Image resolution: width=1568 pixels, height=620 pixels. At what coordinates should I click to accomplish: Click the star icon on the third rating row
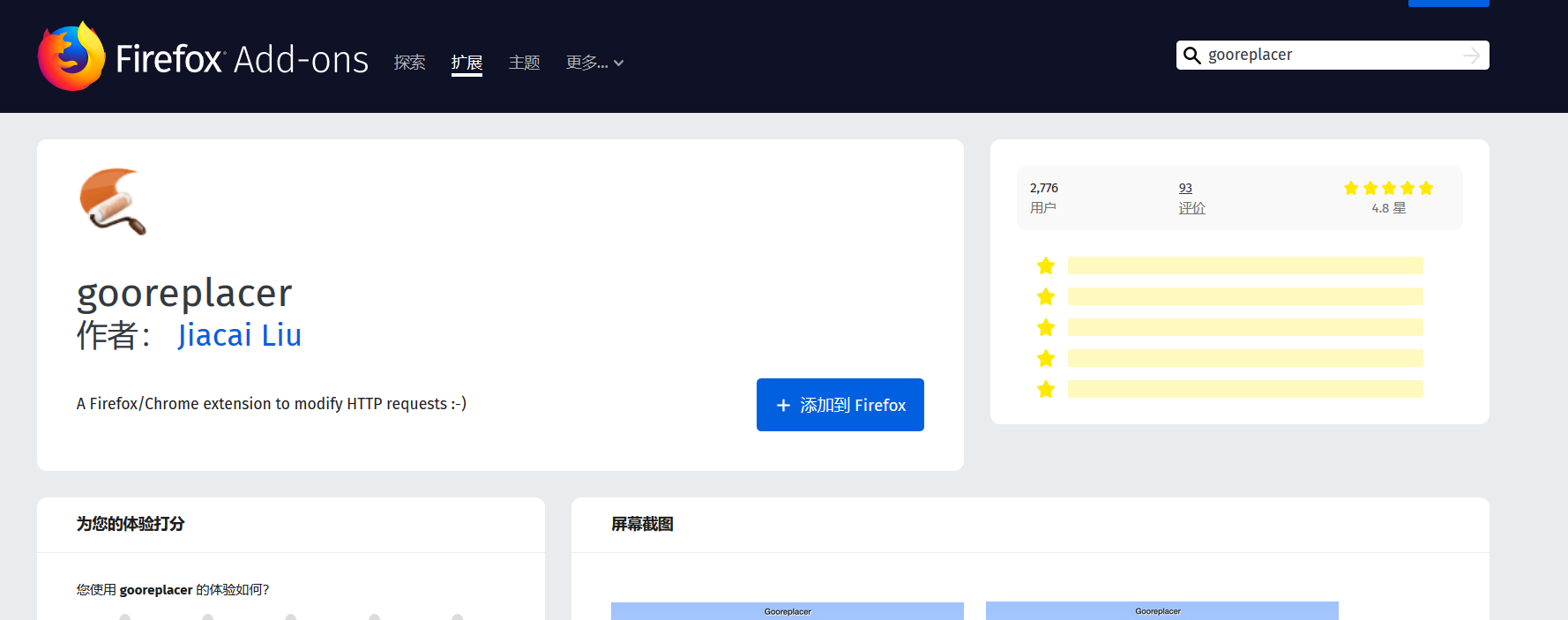pos(1046,328)
